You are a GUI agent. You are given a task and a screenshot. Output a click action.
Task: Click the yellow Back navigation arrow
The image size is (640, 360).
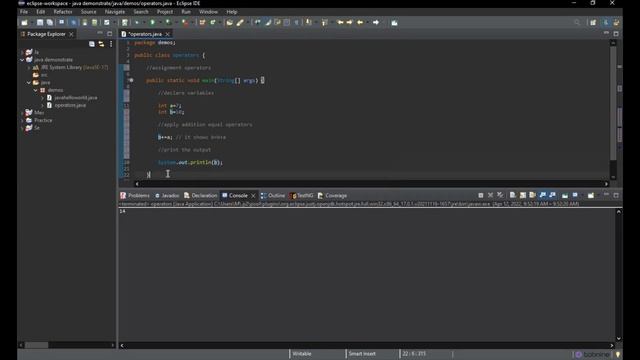[360, 23]
